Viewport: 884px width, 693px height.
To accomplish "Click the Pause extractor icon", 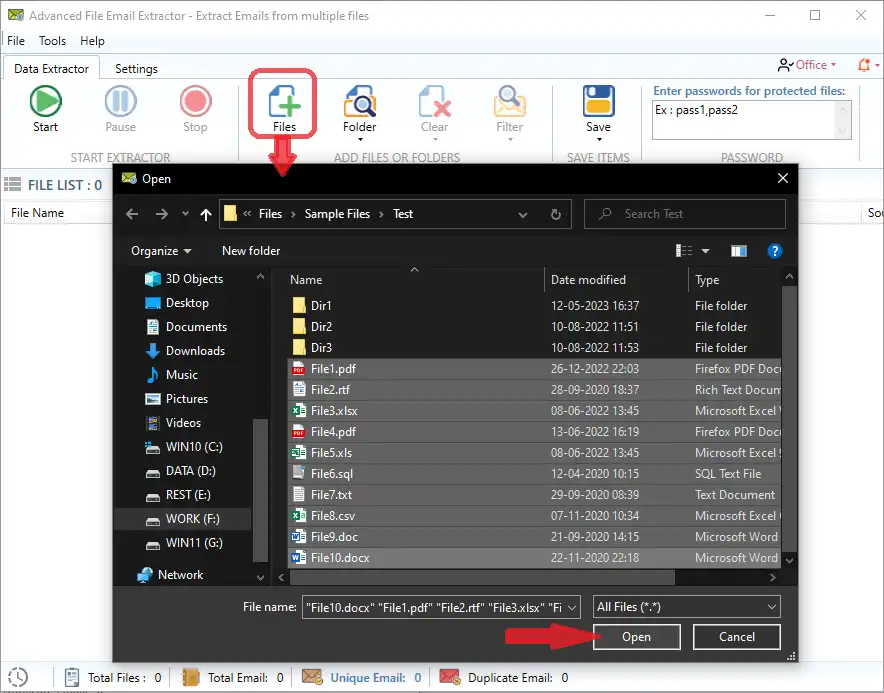I will [120, 109].
